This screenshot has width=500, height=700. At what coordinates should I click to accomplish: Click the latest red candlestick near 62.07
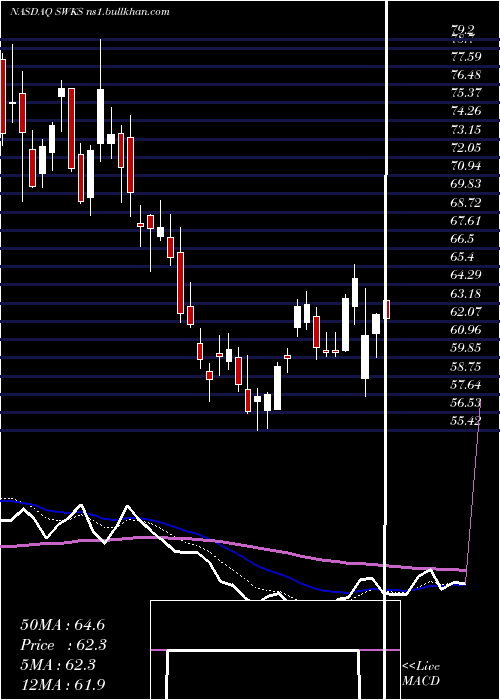(387, 309)
